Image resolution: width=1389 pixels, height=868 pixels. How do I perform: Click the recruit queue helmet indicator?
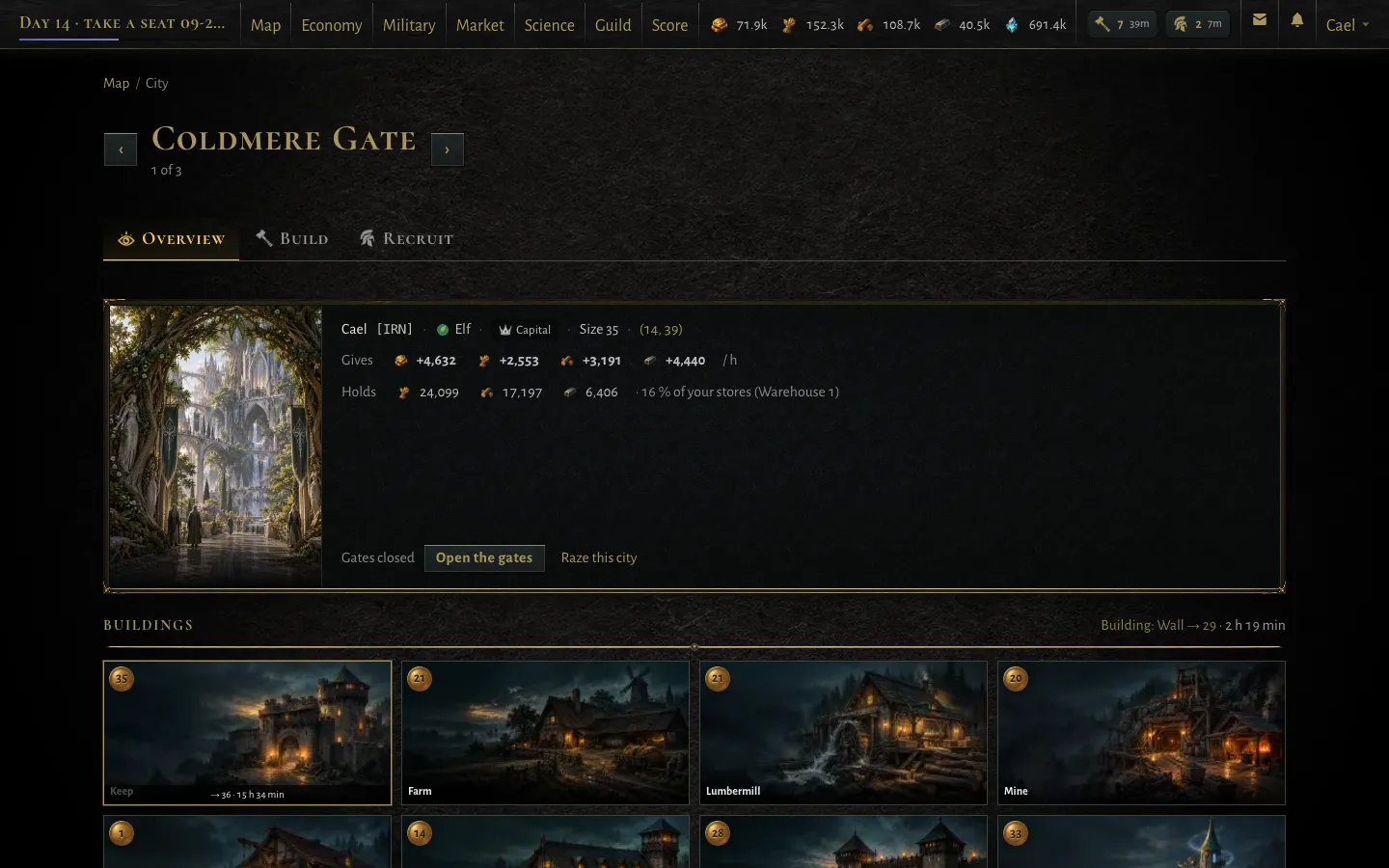1198,24
